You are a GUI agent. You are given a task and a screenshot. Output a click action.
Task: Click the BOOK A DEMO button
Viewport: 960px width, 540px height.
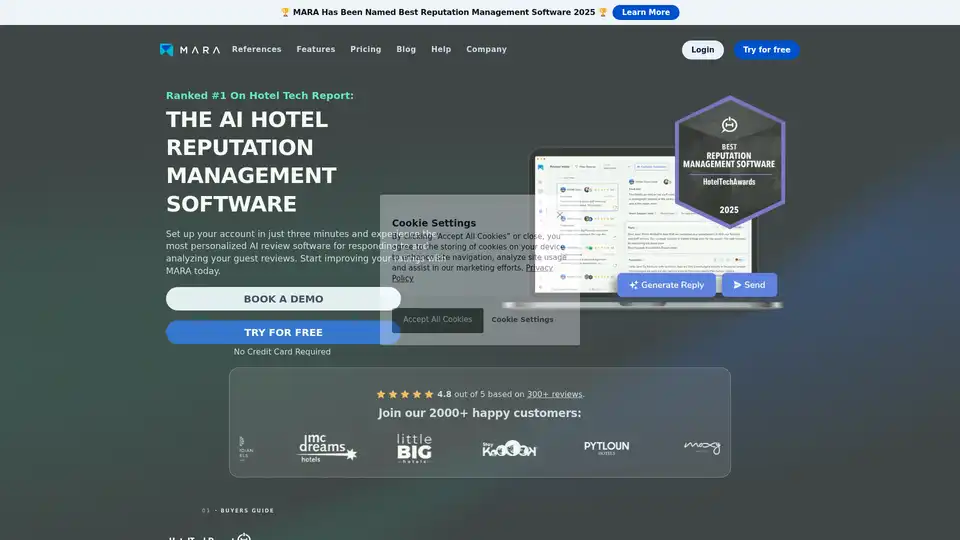[283, 299]
